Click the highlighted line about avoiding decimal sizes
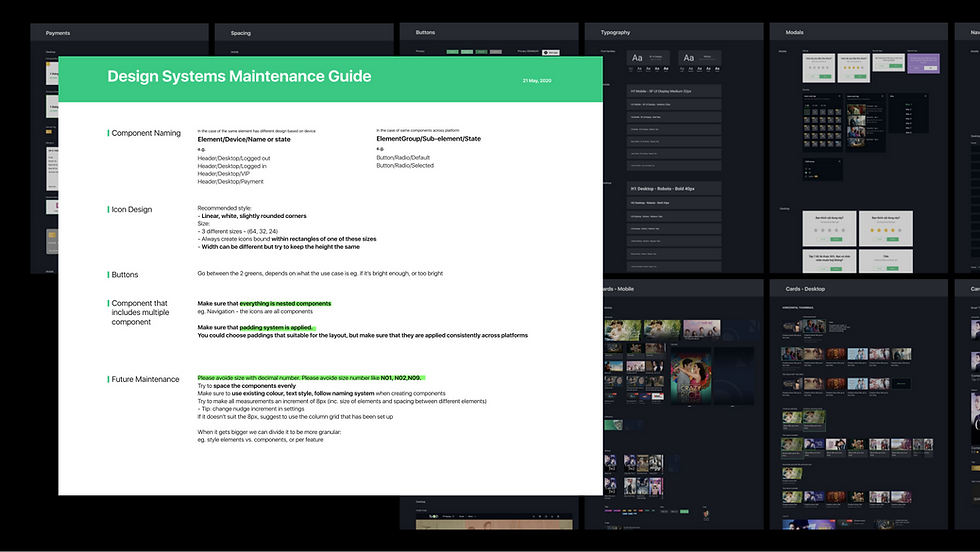This screenshot has height=552, width=980. pyautogui.click(x=311, y=378)
